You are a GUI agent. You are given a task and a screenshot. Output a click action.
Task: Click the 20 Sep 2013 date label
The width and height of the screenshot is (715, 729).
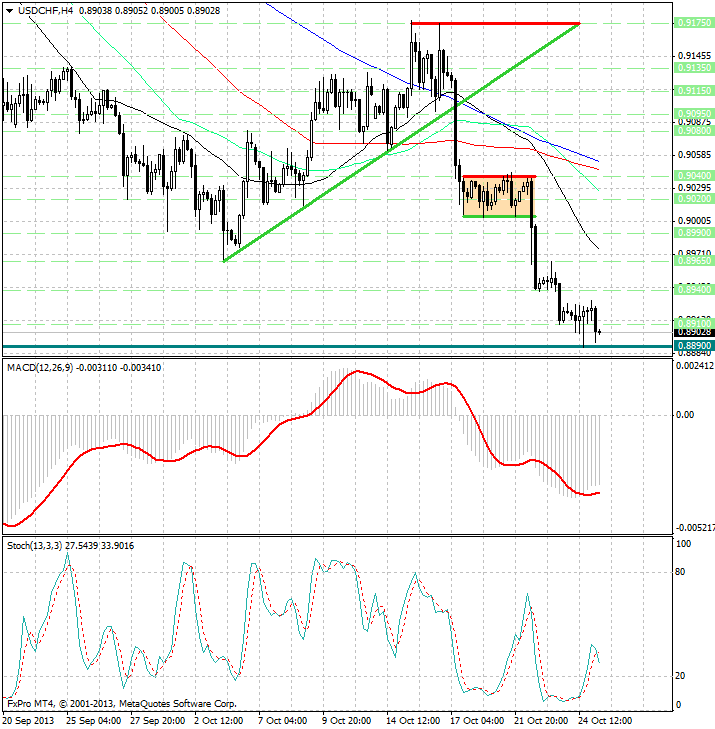click(x=28, y=721)
